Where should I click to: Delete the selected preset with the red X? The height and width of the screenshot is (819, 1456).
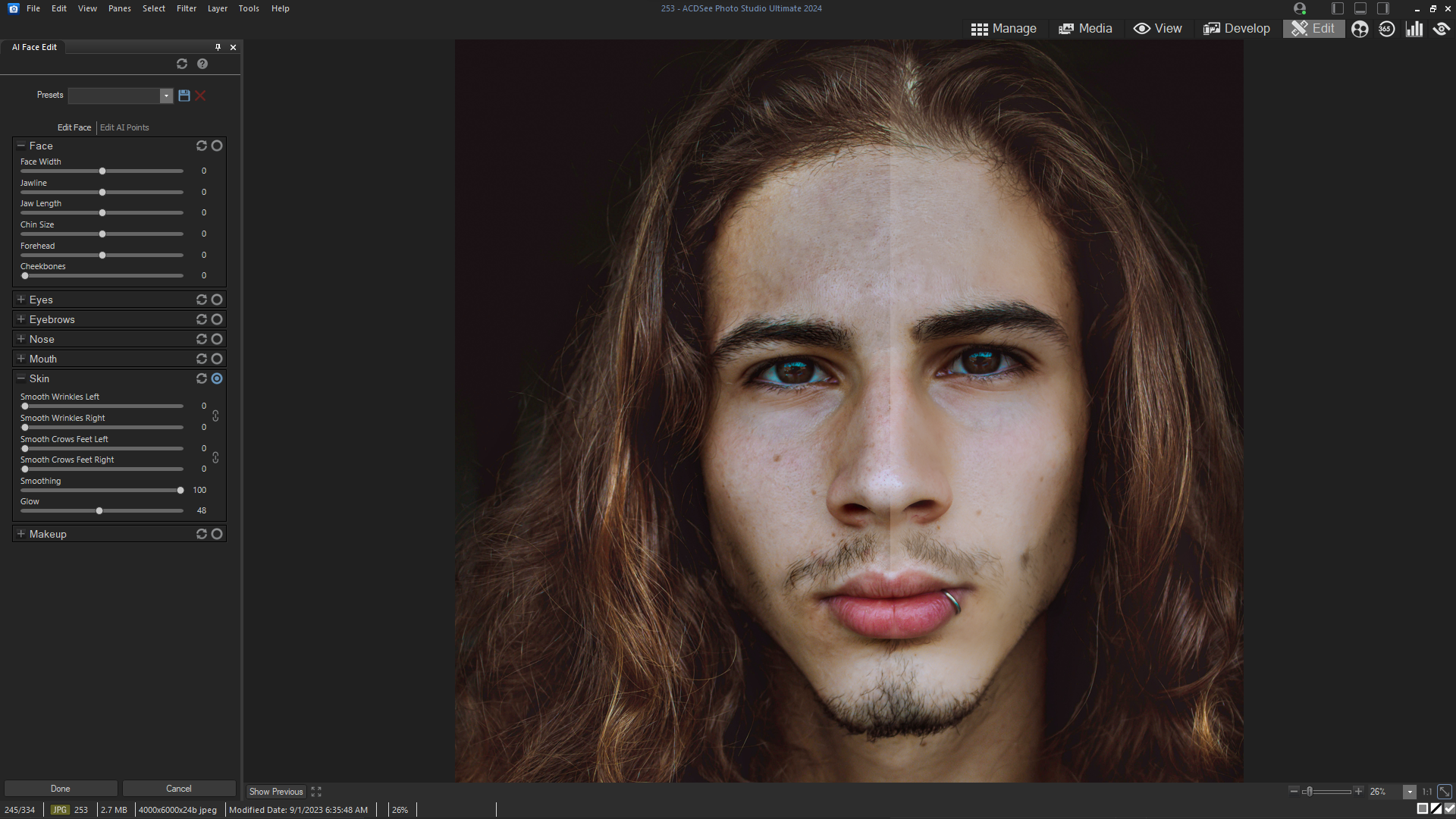200,96
